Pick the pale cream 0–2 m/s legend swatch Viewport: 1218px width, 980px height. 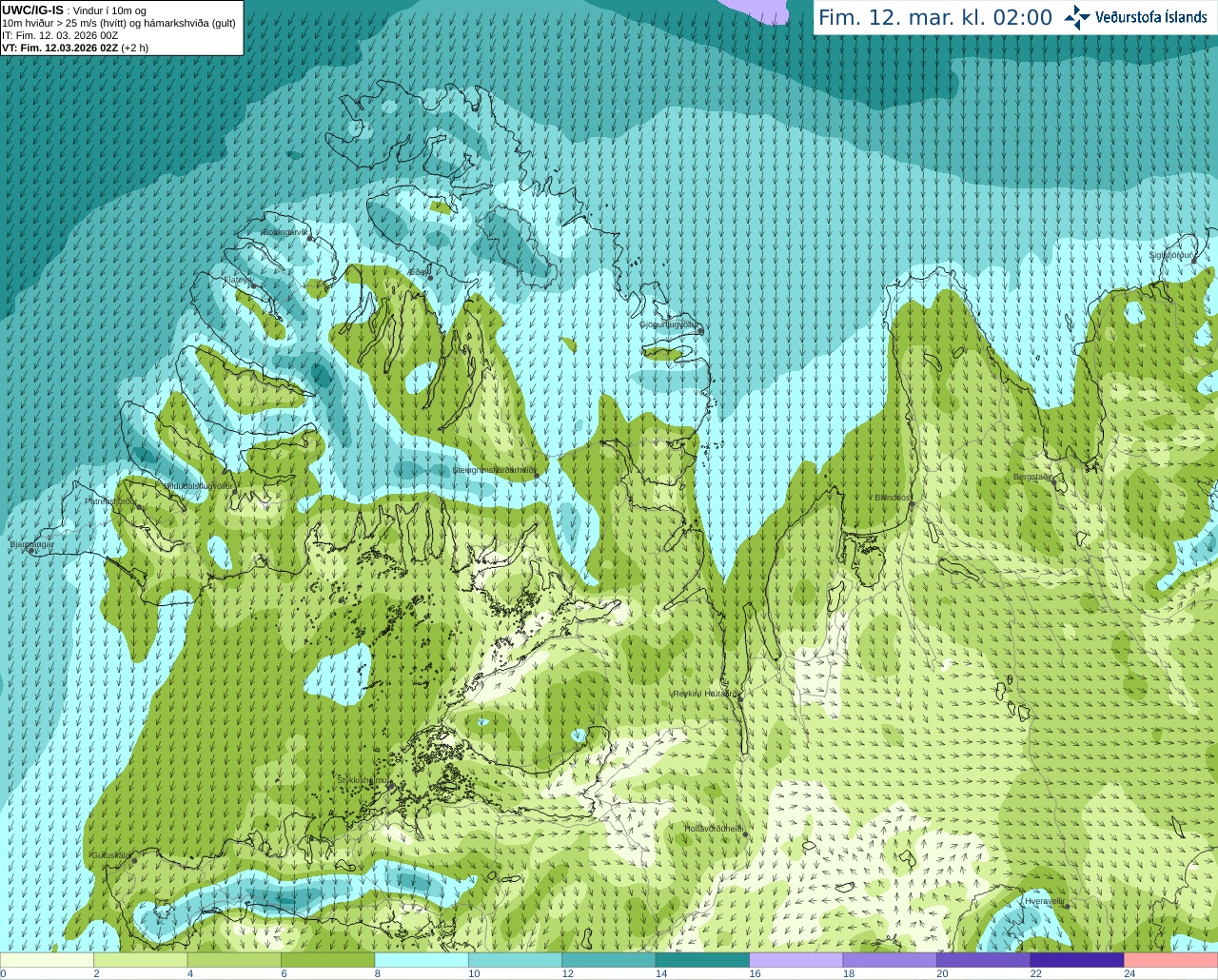point(47,960)
